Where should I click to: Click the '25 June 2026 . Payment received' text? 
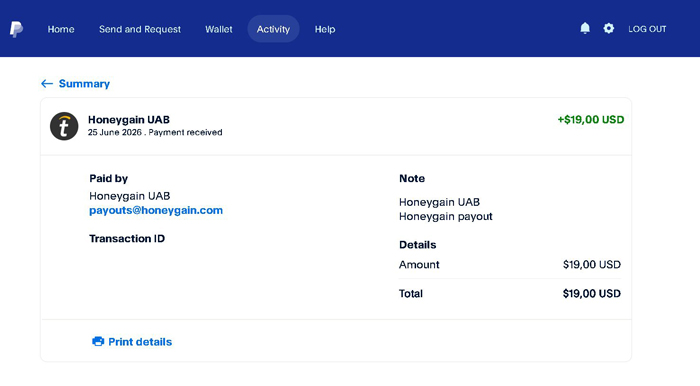click(x=155, y=133)
